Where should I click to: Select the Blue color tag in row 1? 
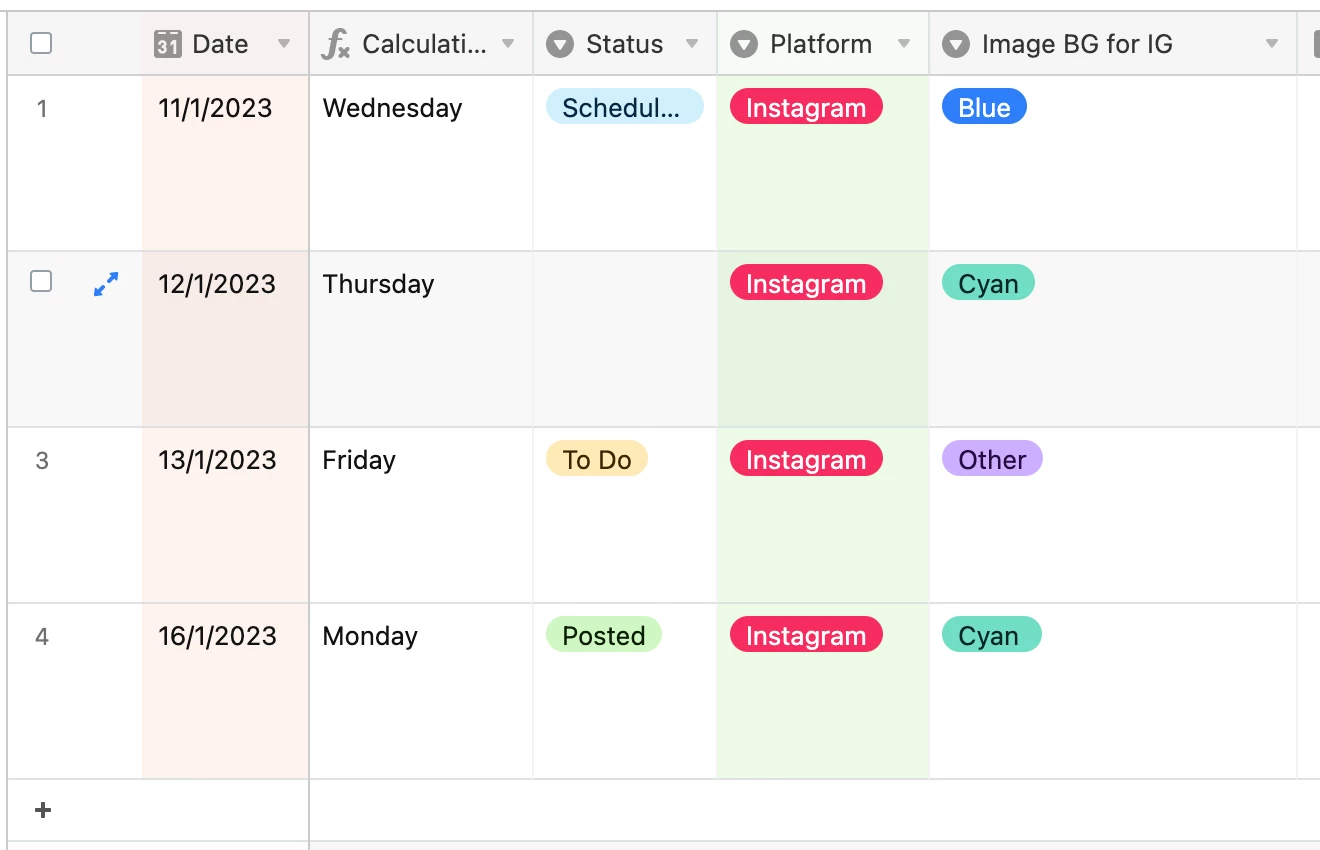[x=984, y=108]
